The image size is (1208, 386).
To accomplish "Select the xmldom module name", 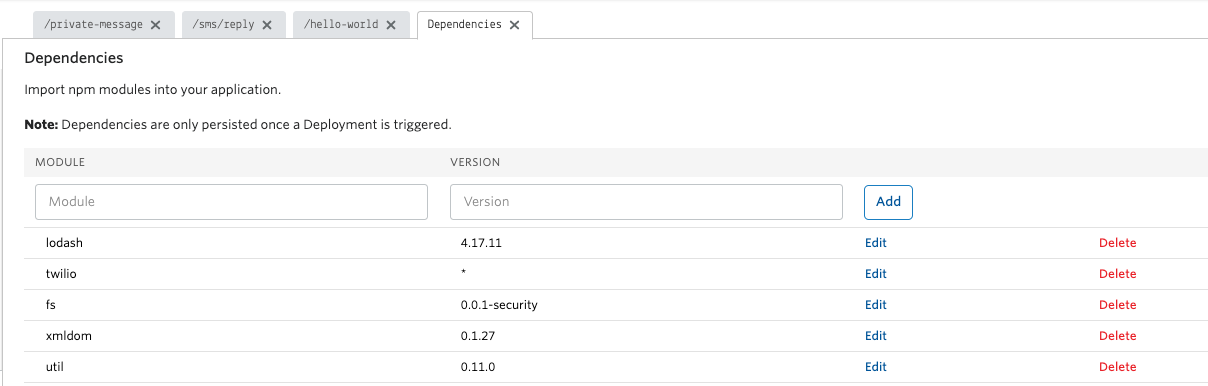I will (69, 335).
